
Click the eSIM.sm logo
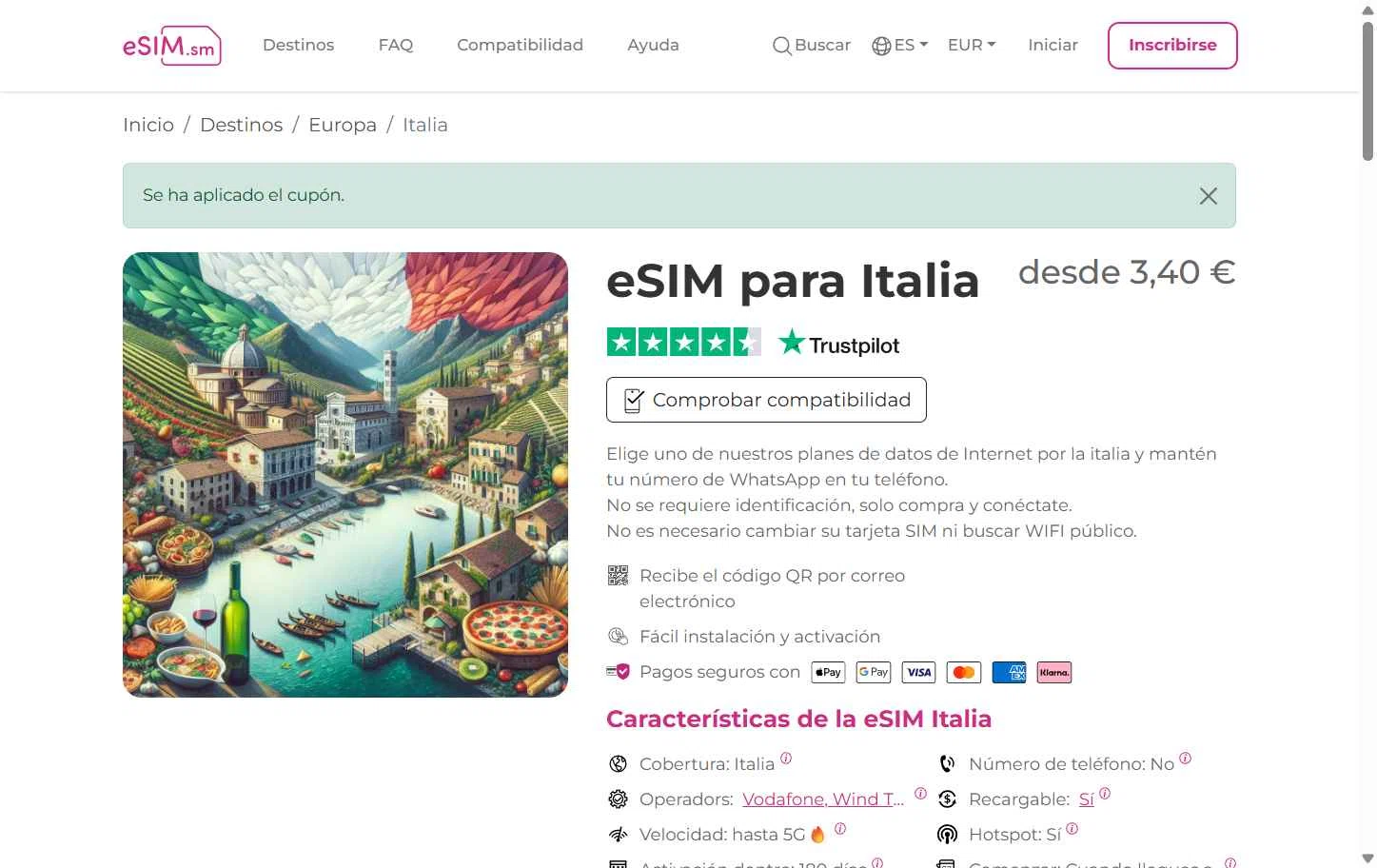point(171,46)
